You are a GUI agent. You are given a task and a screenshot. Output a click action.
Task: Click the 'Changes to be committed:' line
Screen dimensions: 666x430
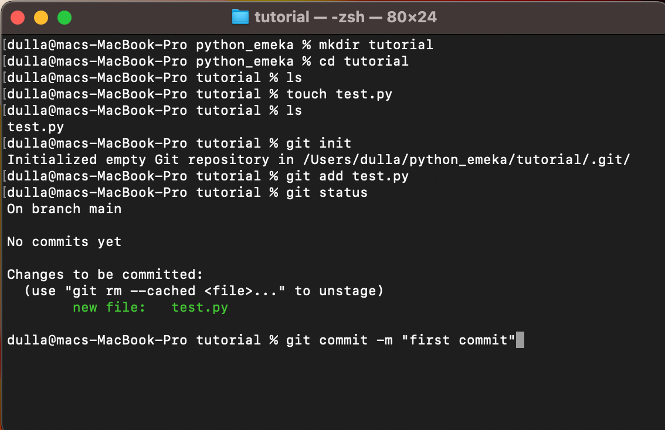(x=105, y=274)
